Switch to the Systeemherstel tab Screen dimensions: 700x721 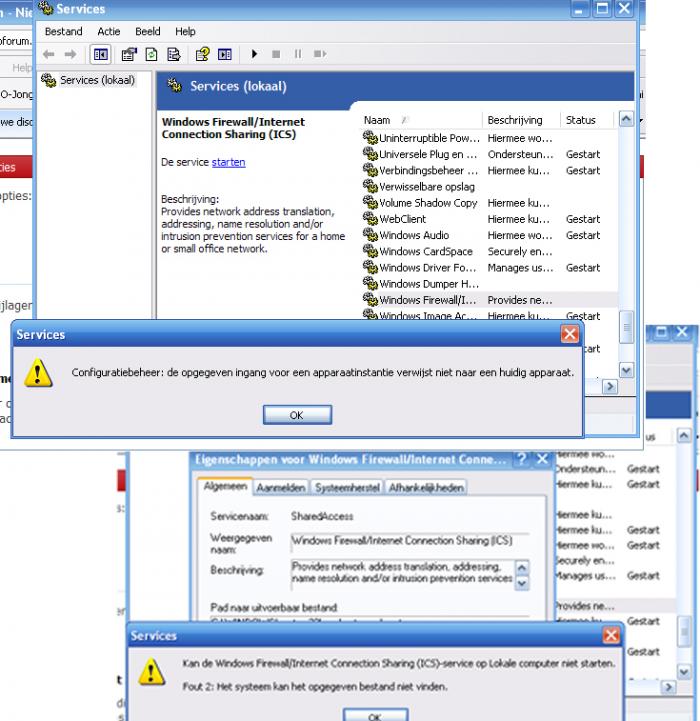(347, 487)
